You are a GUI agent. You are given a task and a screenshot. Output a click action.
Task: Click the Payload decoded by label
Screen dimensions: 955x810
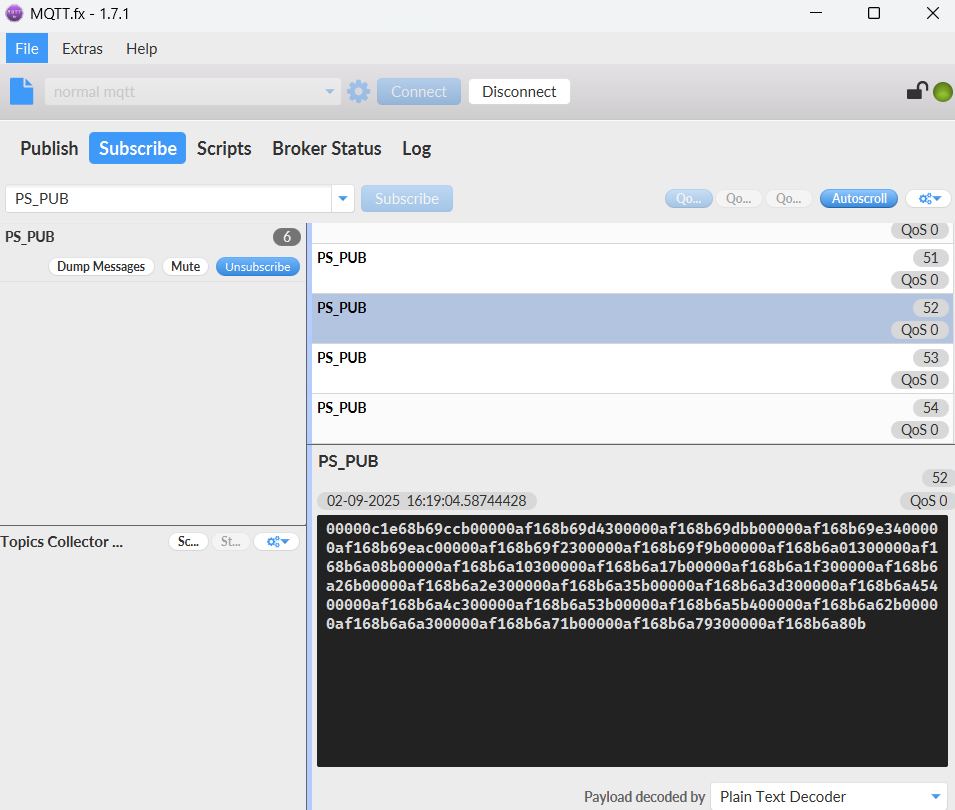(644, 797)
